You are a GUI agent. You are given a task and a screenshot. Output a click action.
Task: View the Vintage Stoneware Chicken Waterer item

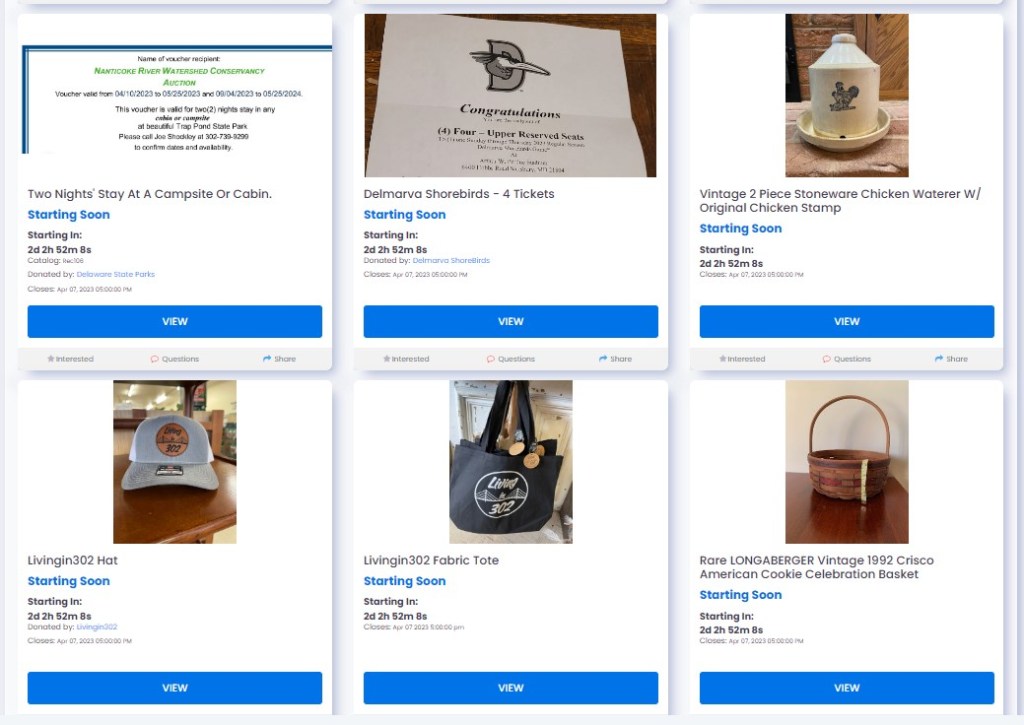[x=846, y=321]
